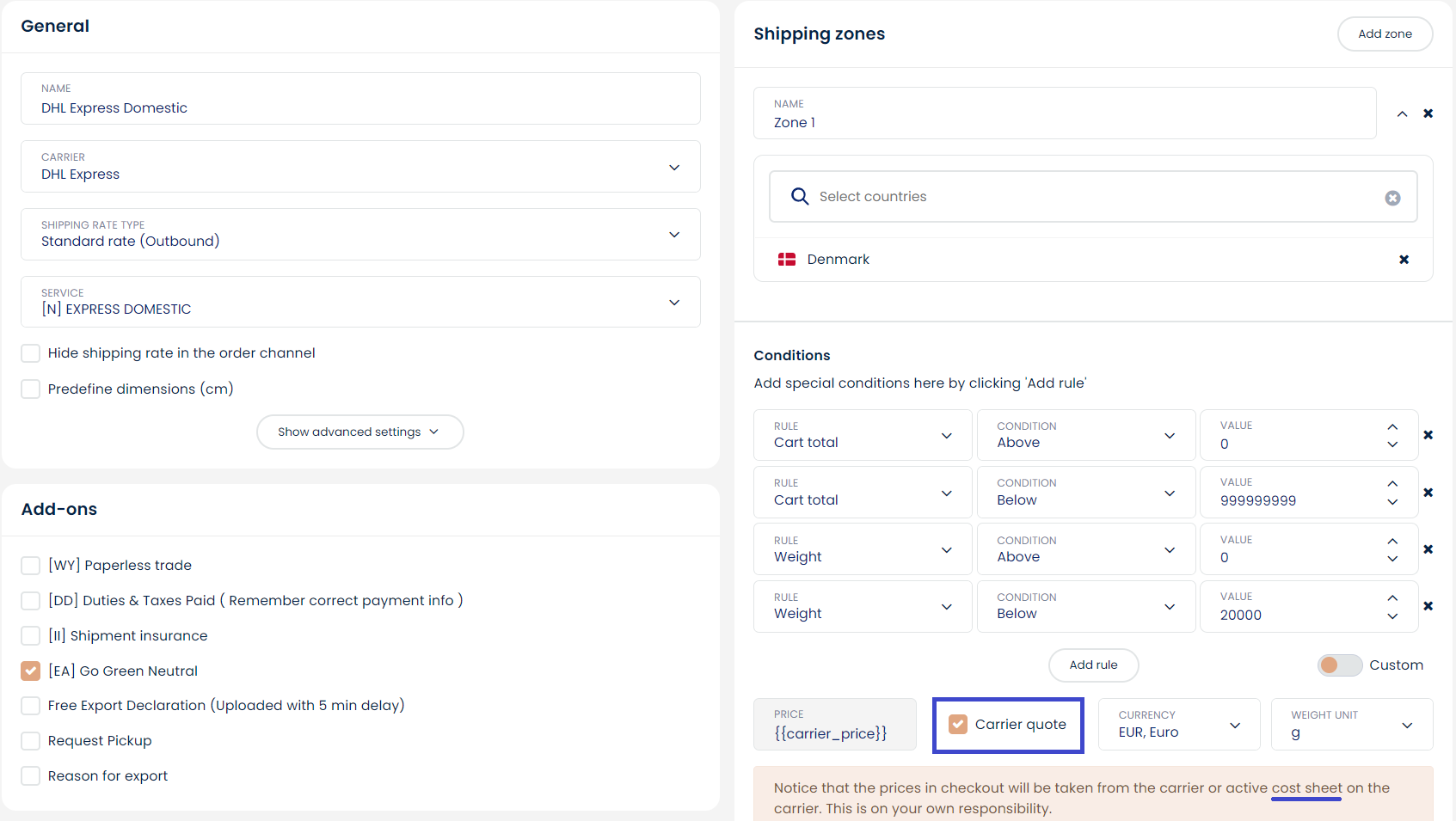The width and height of the screenshot is (1456, 821).
Task: Show advanced settings
Action: point(359,432)
